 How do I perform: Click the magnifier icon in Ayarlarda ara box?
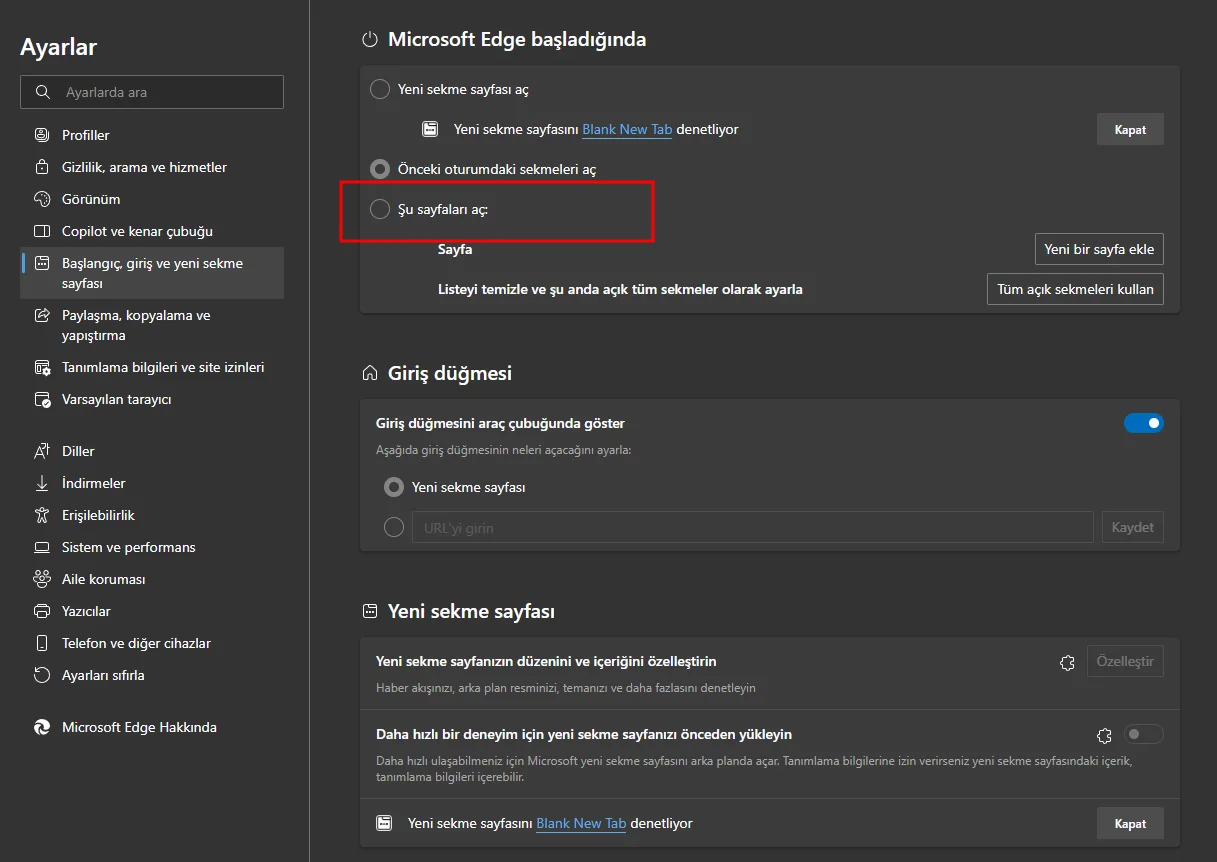(42, 92)
